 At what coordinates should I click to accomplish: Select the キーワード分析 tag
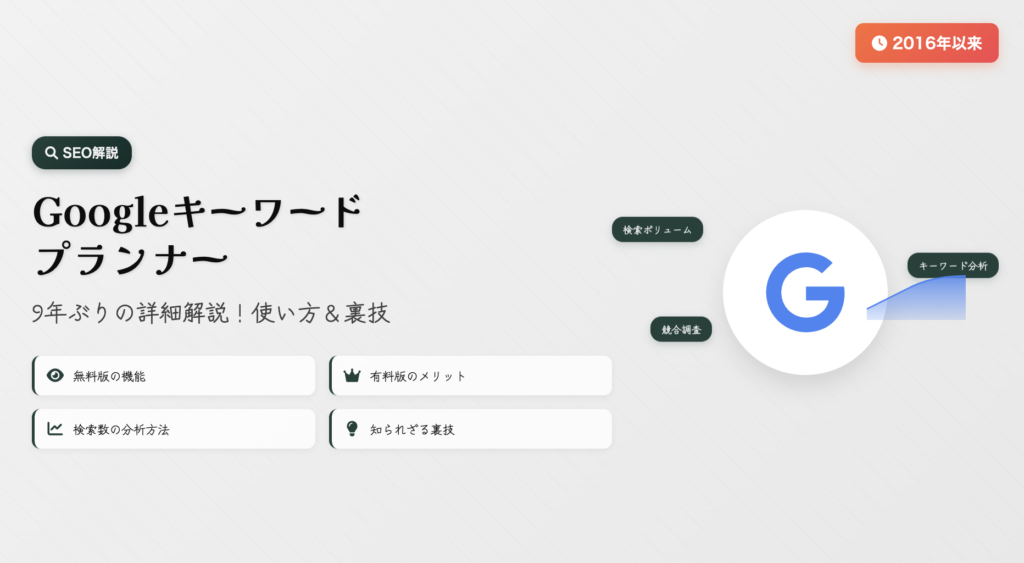point(953,266)
